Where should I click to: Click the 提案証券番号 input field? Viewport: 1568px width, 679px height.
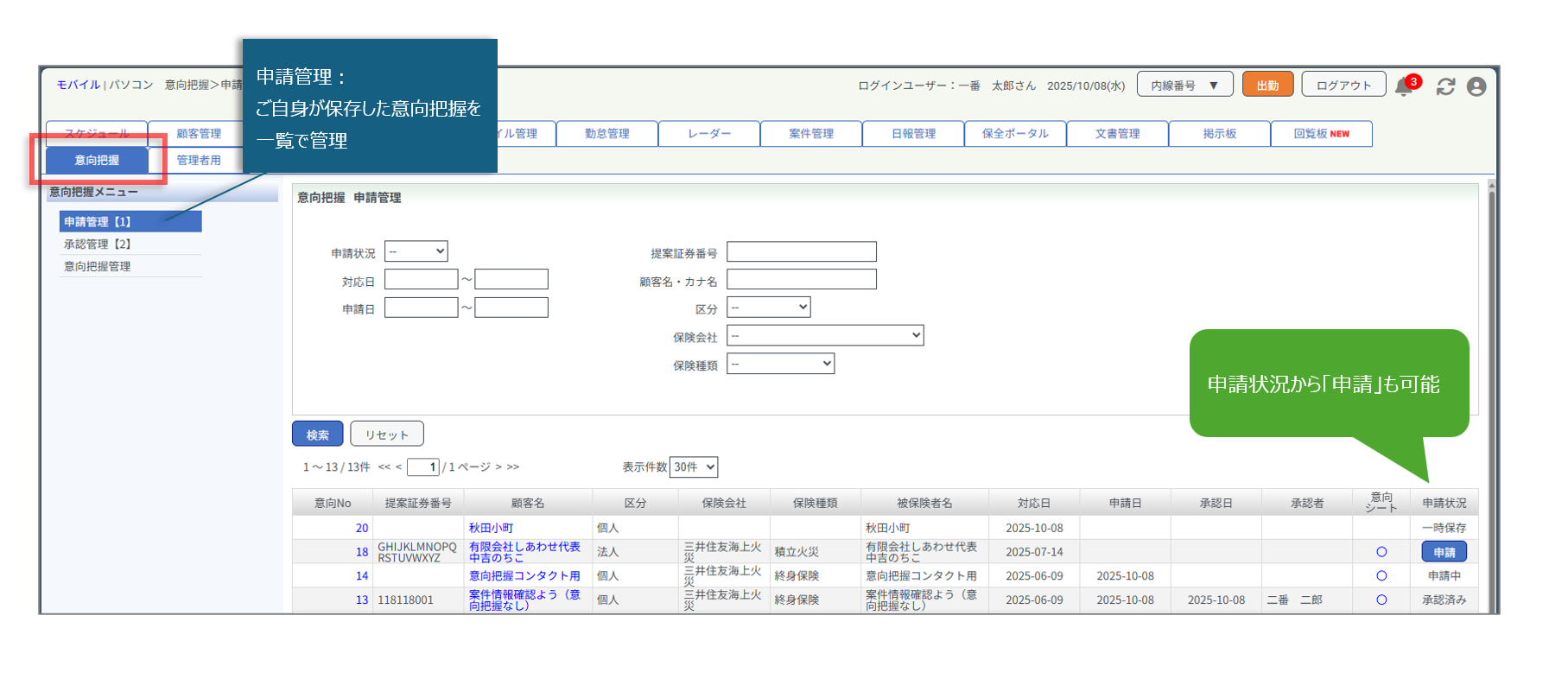(x=801, y=251)
